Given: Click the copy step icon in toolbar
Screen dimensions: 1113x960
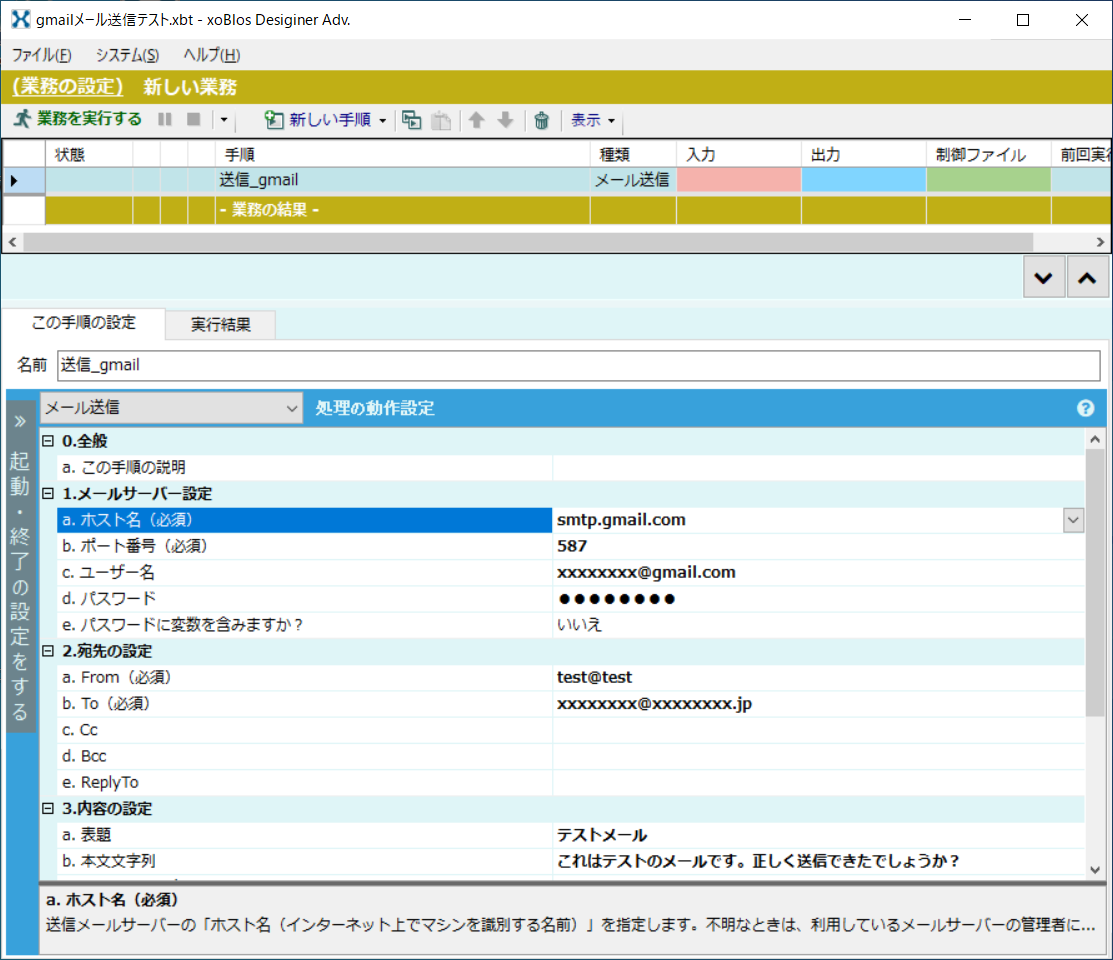Looking at the screenshot, I should 411,120.
